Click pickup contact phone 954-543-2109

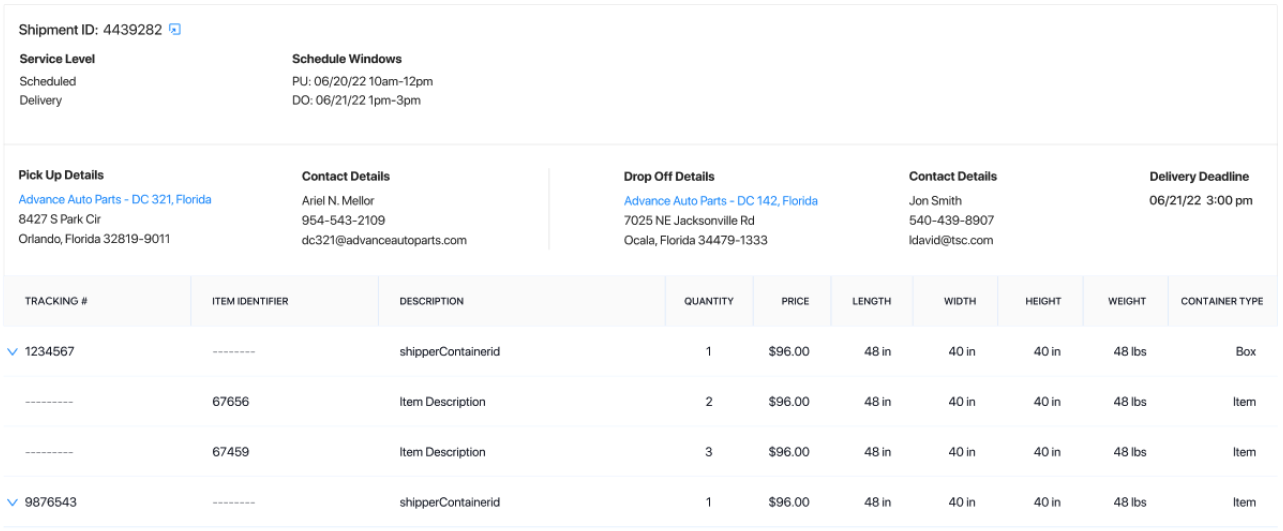343,220
